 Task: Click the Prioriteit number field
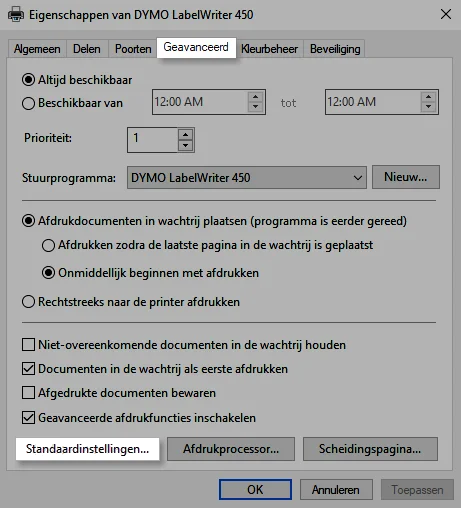point(153,140)
